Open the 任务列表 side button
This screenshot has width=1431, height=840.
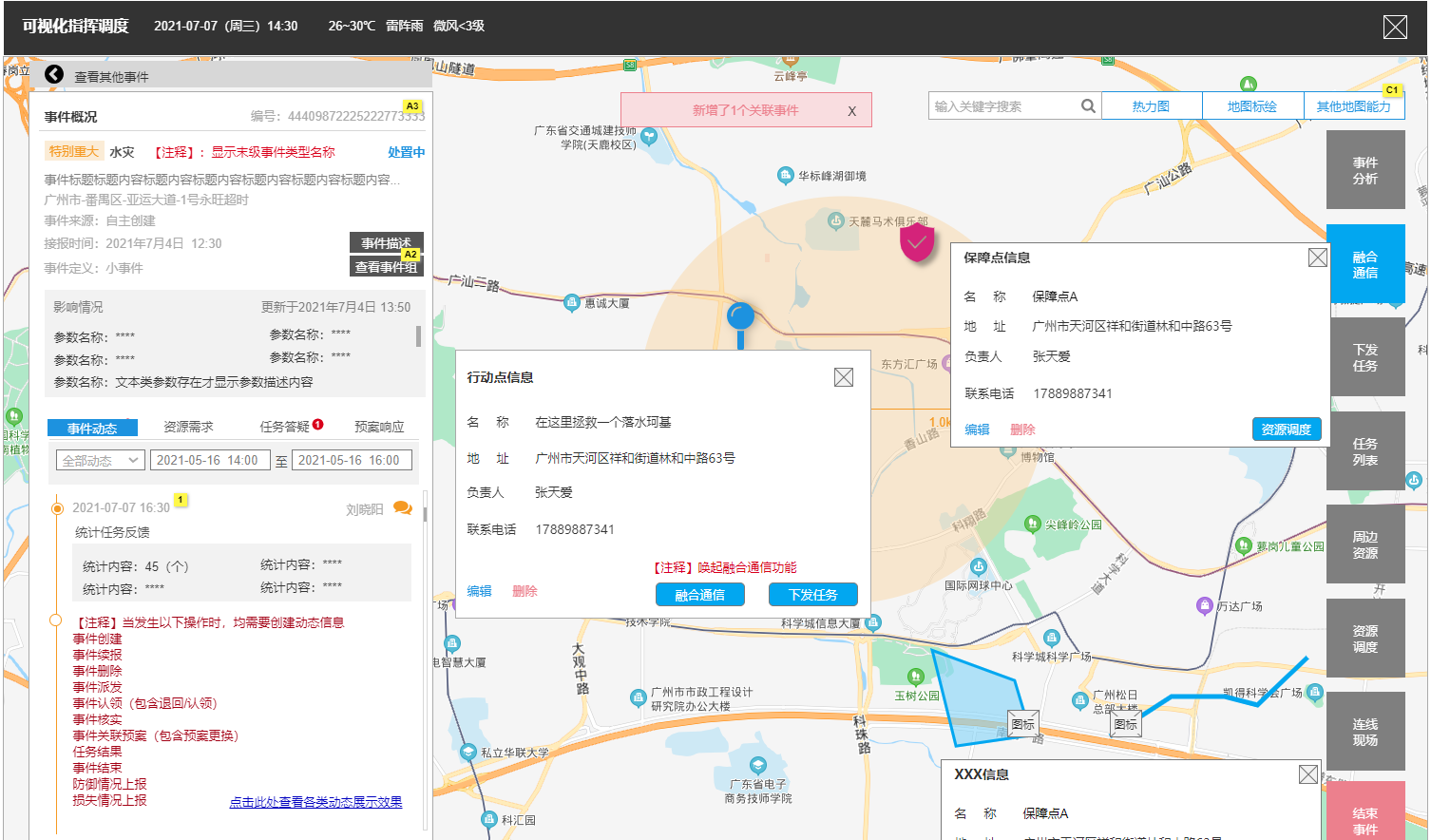[x=1365, y=451]
